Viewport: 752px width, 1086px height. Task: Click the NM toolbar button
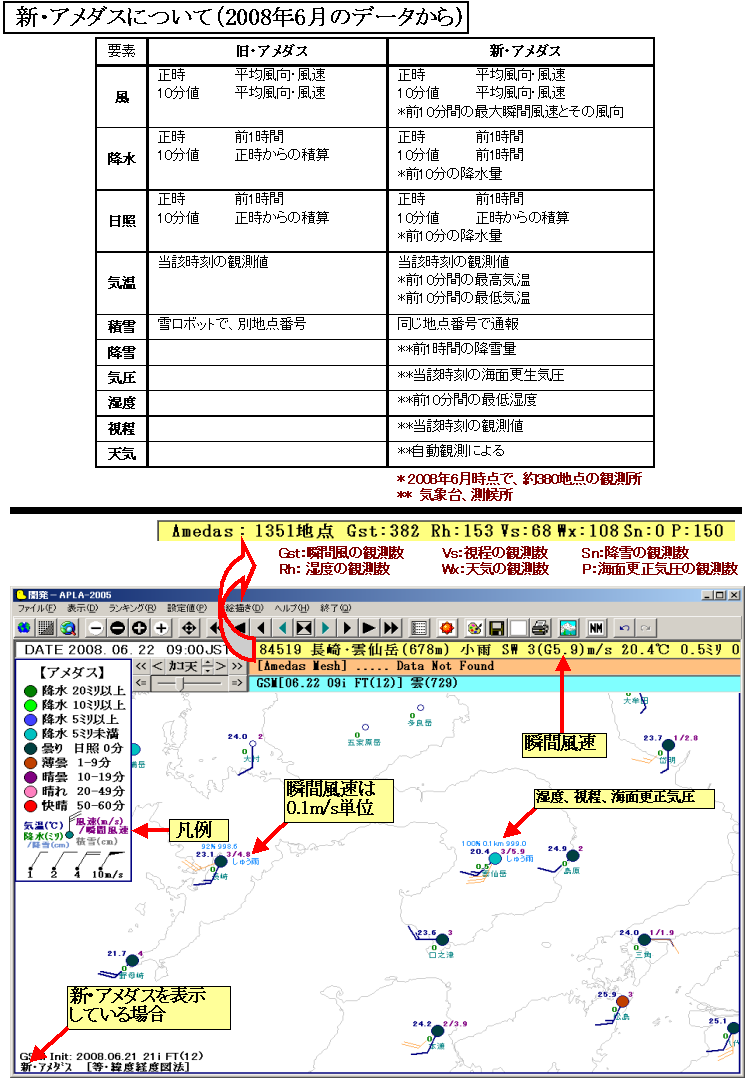[x=596, y=627]
